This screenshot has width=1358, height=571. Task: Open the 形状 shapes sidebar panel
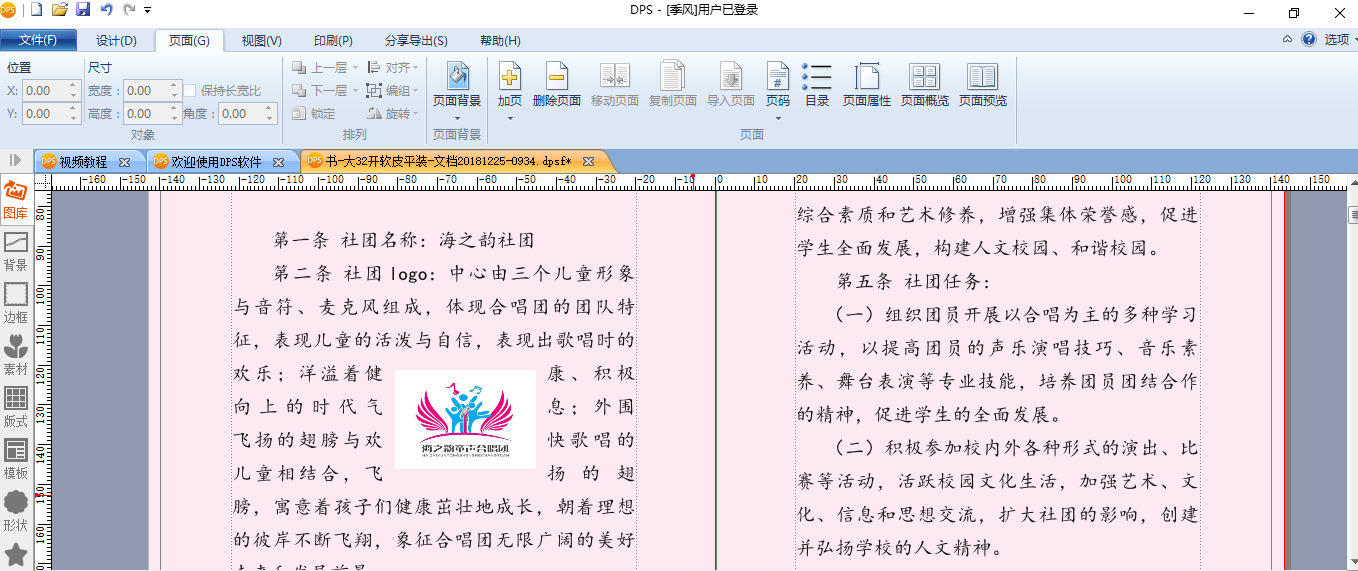click(x=15, y=511)
